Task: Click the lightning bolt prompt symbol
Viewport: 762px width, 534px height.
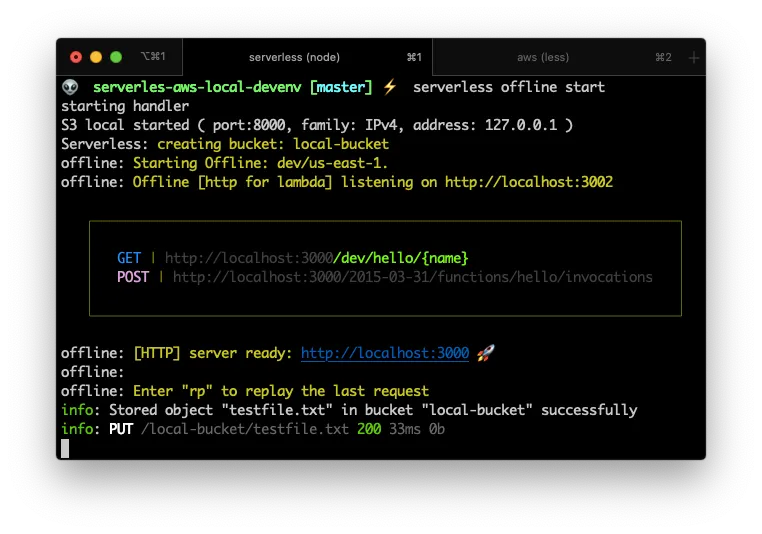Action: [390, 87]
